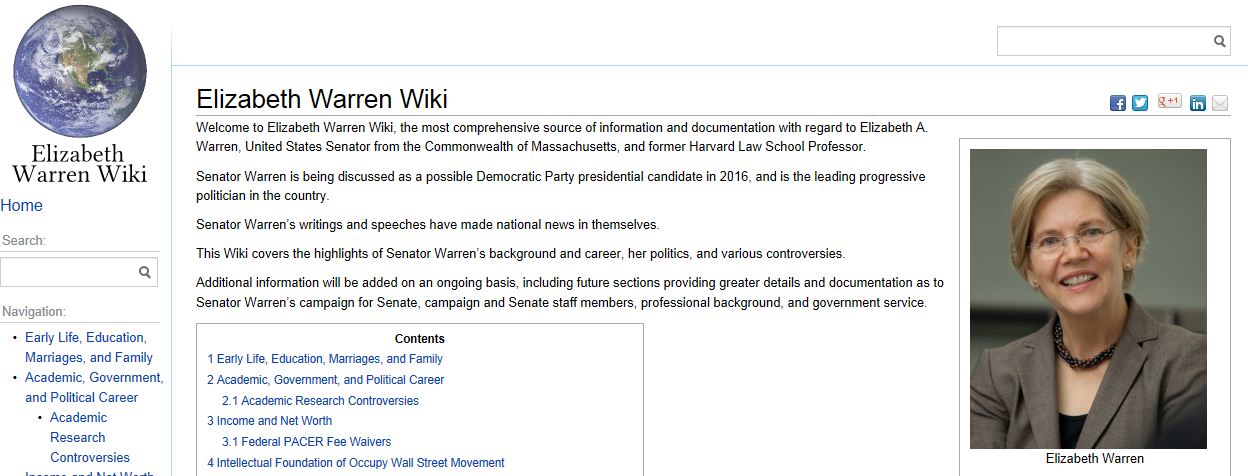
Task: Click the Facebook share icon
Action: pos(1118,103)
